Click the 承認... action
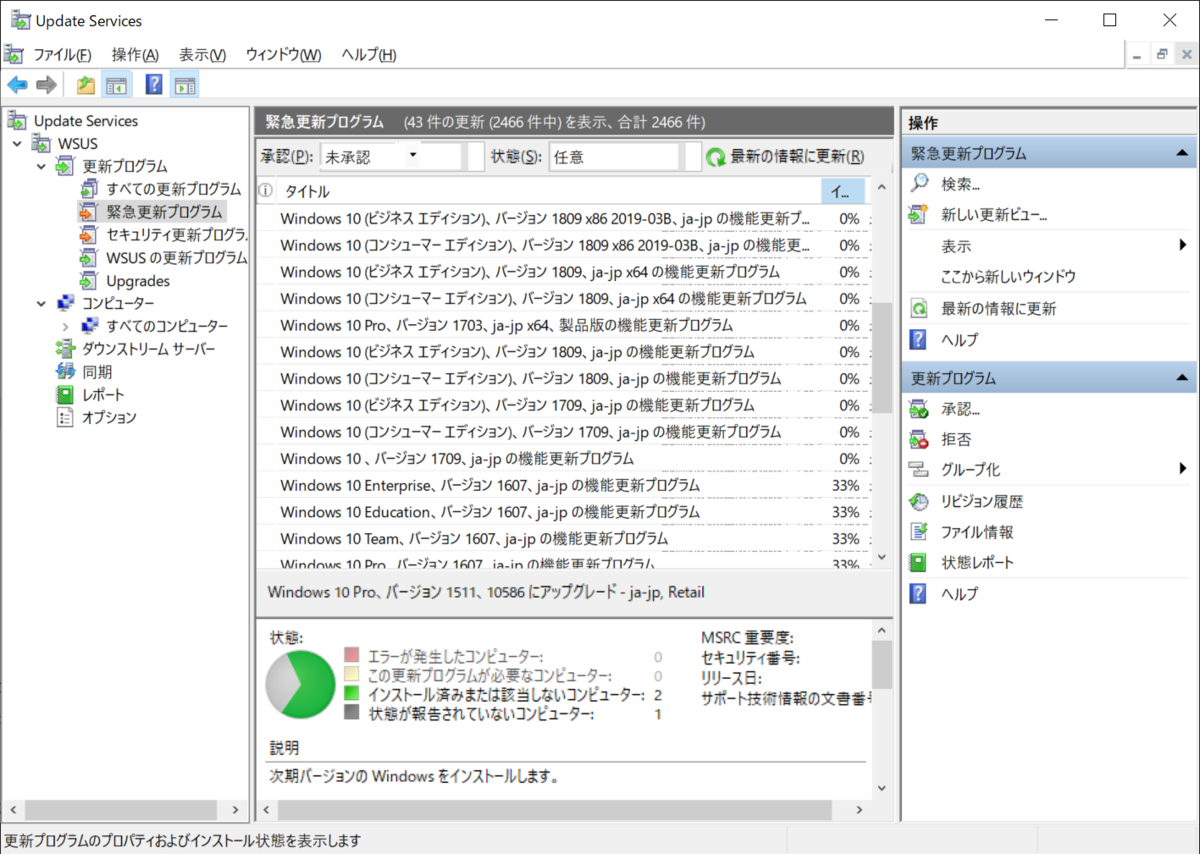 (x=960, y=409)
